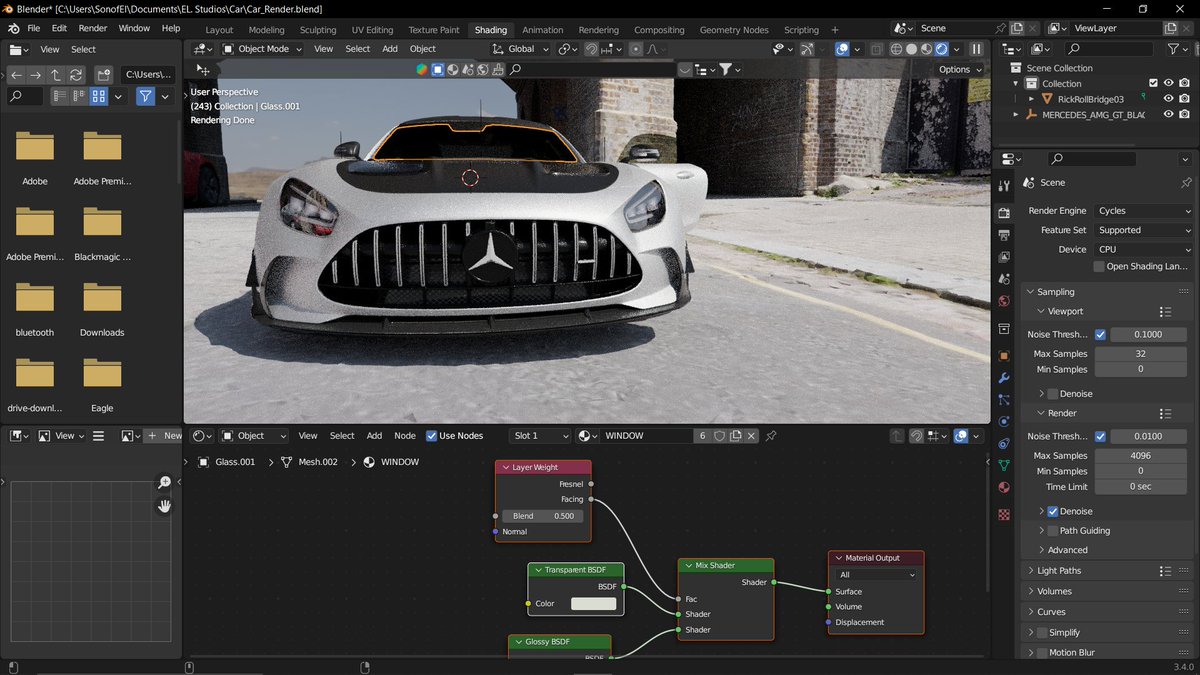Open Slot 1 material slot dropdown
Screen dimensions: 1200x675
click(x=540, y=436)
